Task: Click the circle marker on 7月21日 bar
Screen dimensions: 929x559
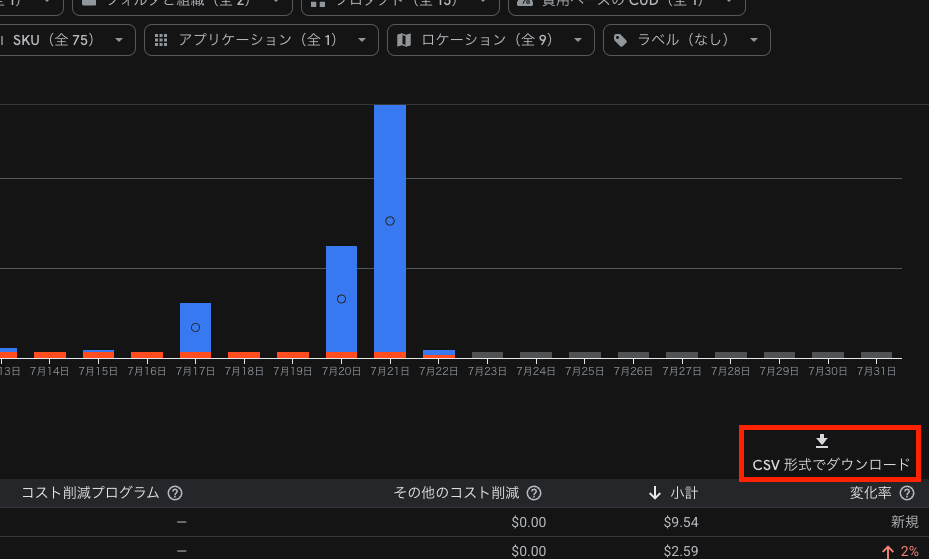Action: [390, 221]
